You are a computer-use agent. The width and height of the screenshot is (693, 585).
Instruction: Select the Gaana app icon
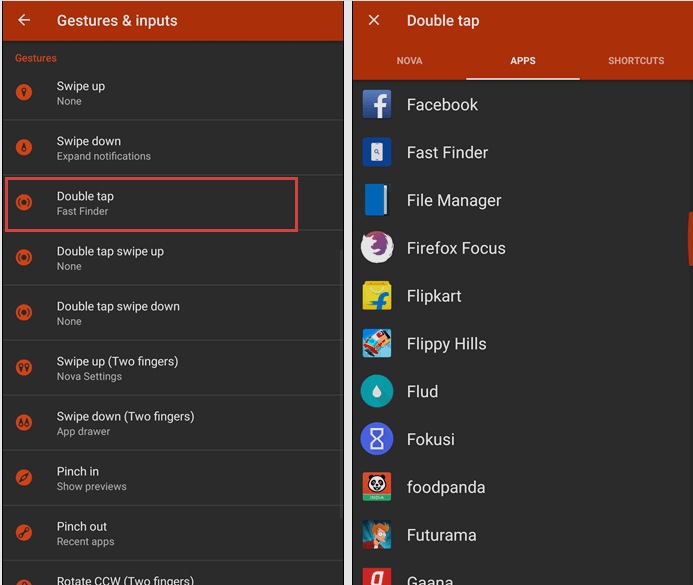click(377, 576)
